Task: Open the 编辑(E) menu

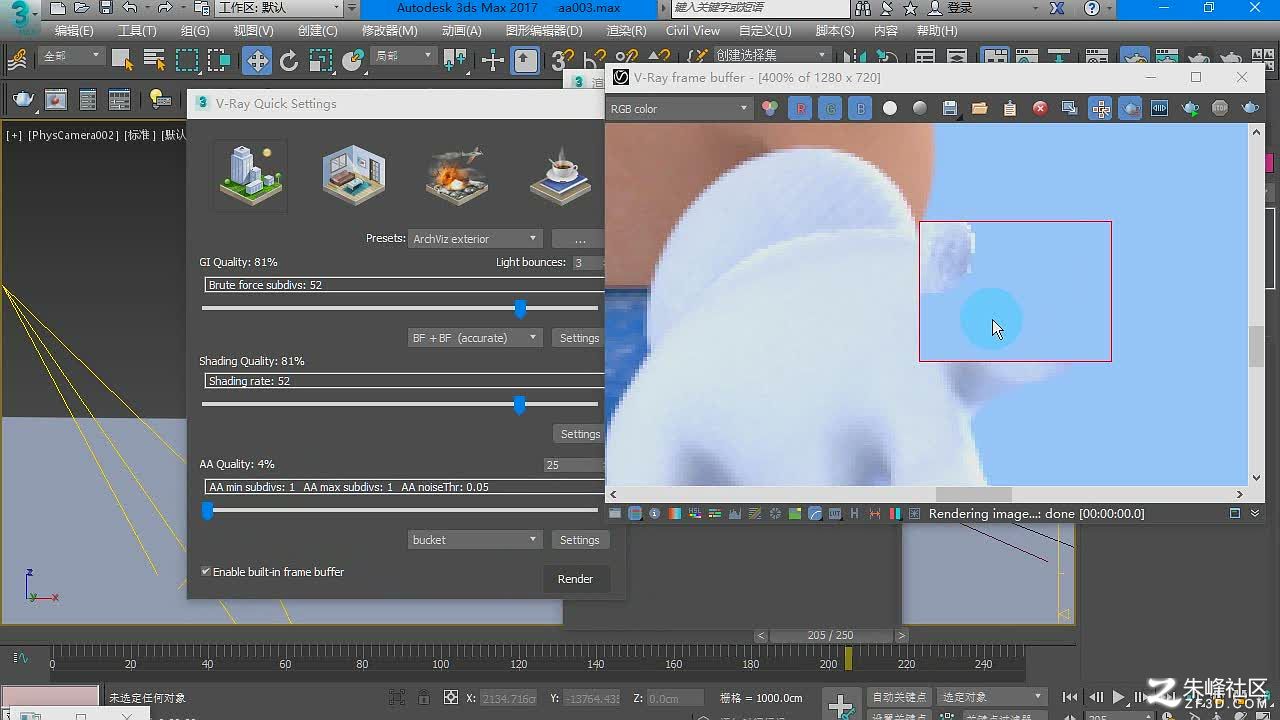Action: click(x=74, y=31)
